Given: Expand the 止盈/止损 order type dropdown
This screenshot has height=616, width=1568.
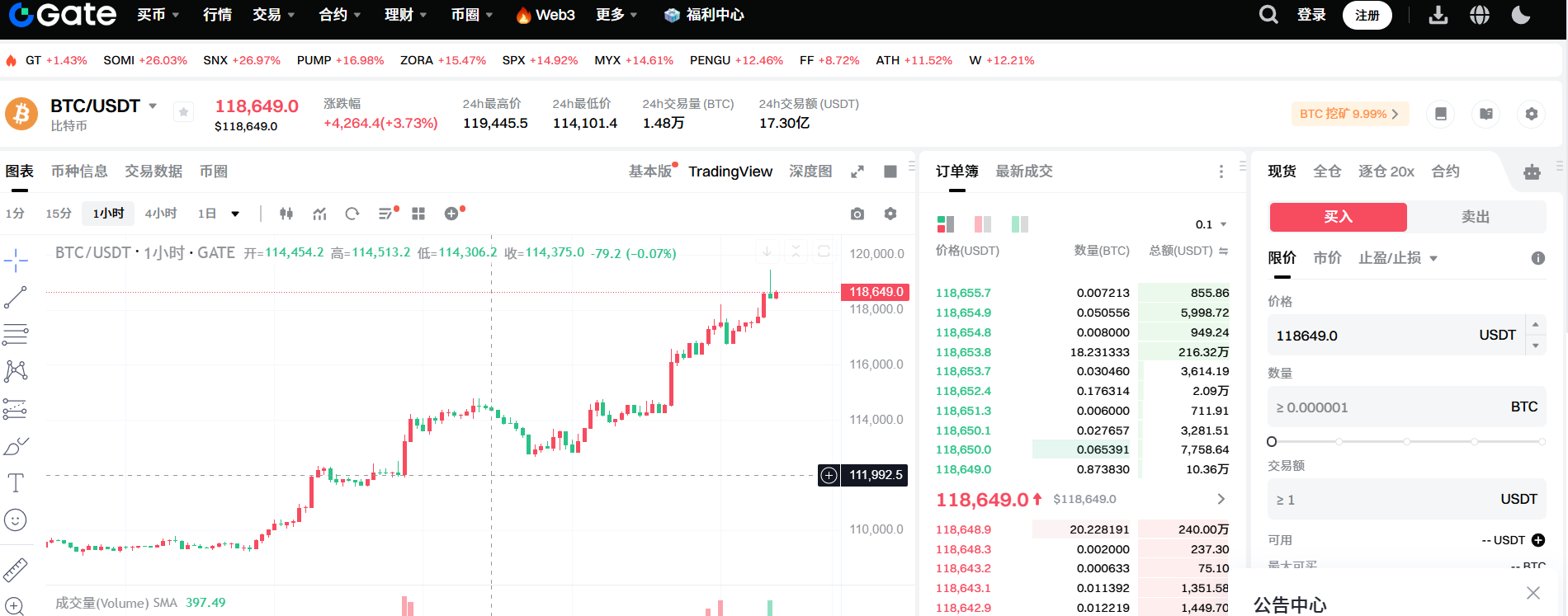Looking at the screenshot, I should [x=1398, y=258].
